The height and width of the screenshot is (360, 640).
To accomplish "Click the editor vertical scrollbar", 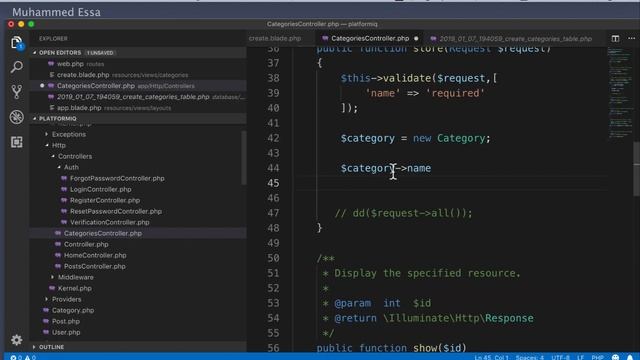I will 636,168.
